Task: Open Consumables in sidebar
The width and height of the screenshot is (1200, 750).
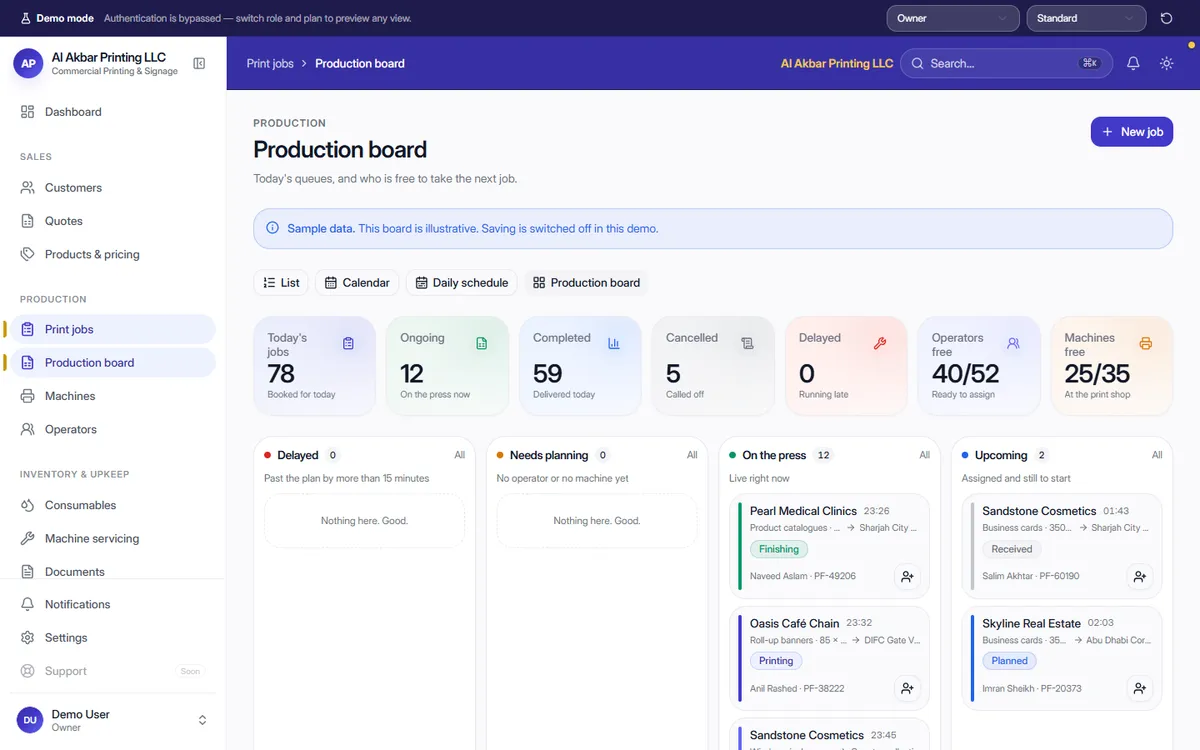Action: tap(112, 505)
